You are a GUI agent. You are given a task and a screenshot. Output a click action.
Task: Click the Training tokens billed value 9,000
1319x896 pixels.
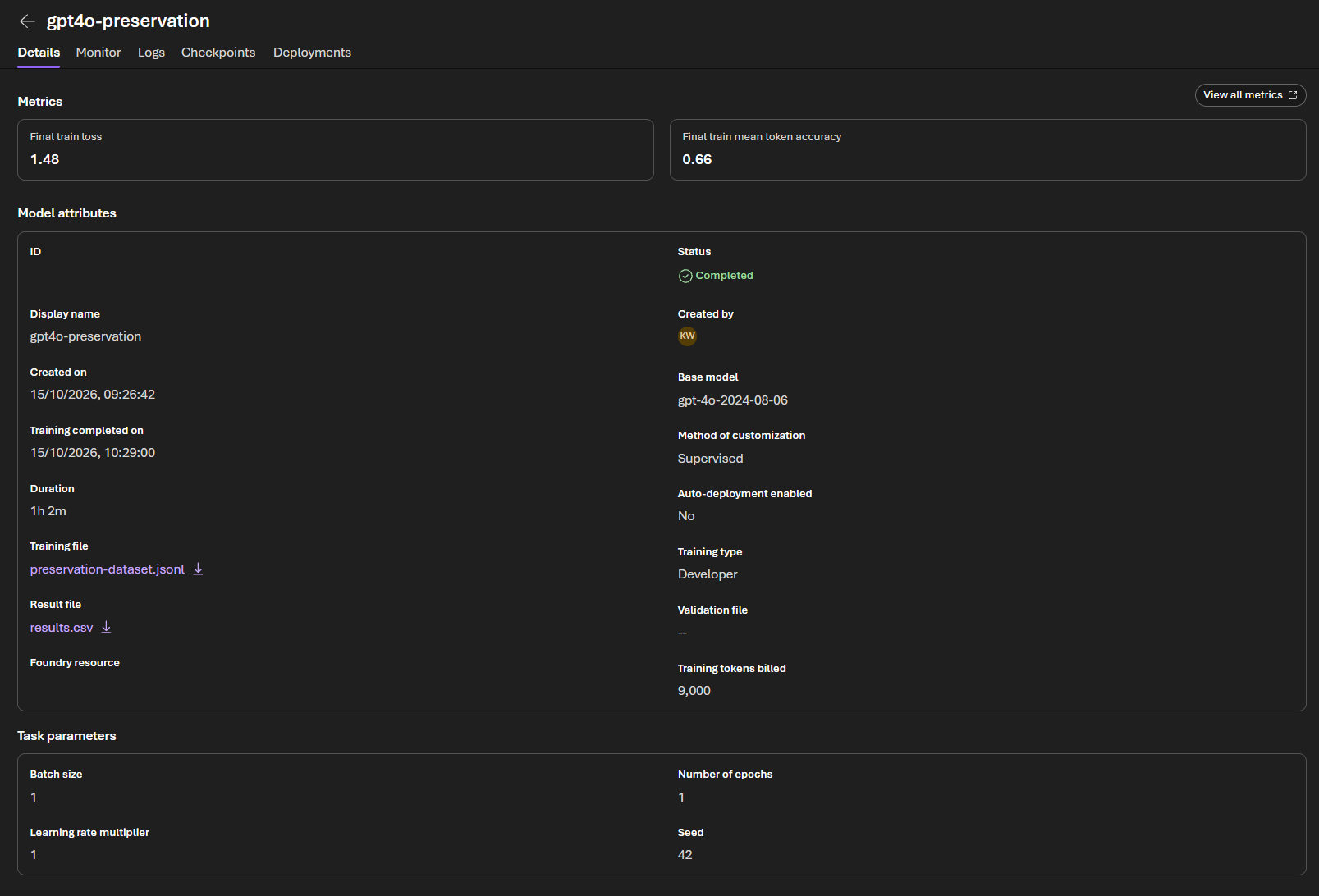click(694, 691)
